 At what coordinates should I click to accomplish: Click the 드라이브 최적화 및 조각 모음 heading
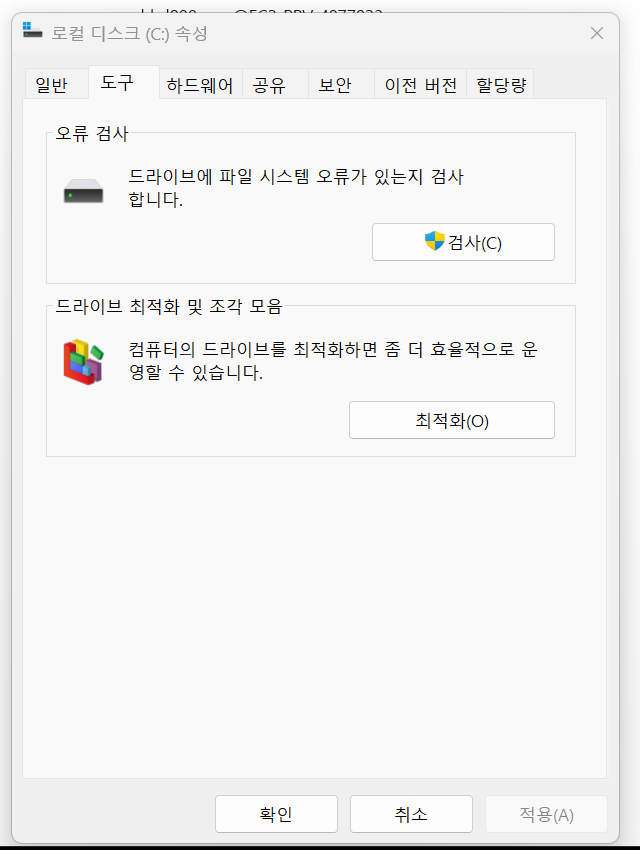[170, 306]
